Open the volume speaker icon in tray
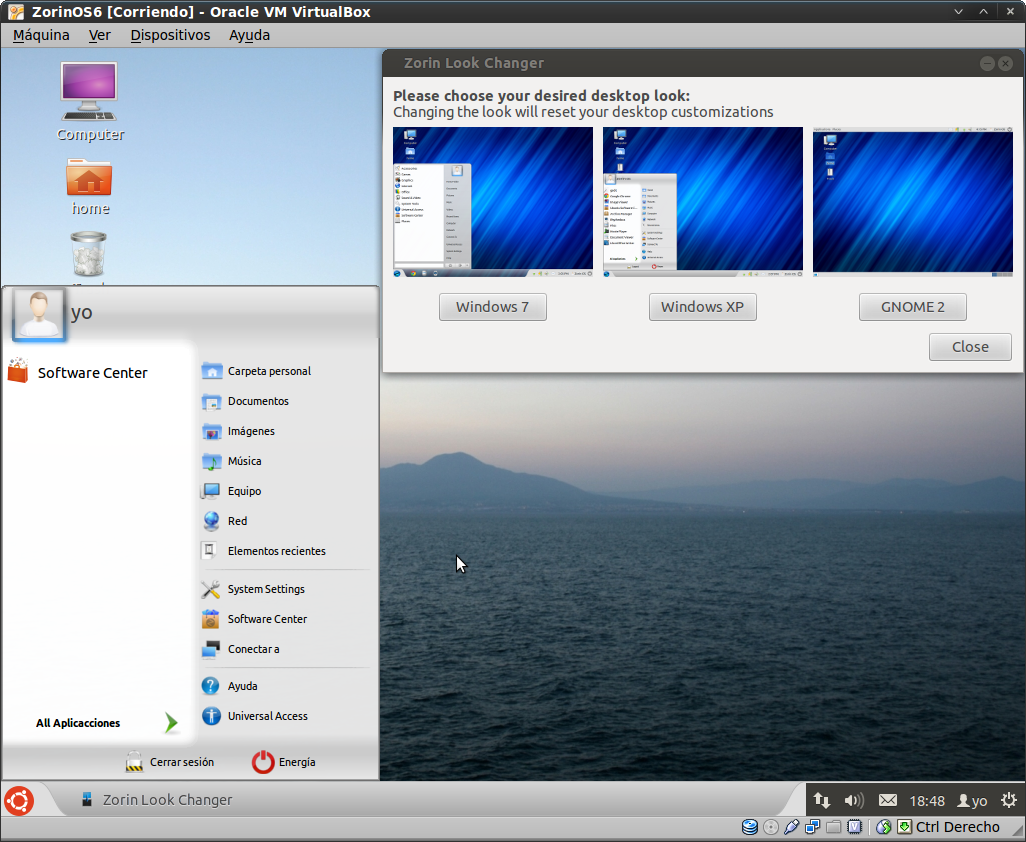This screenshot has height=842, width=1026. click(x=853, y=800)
